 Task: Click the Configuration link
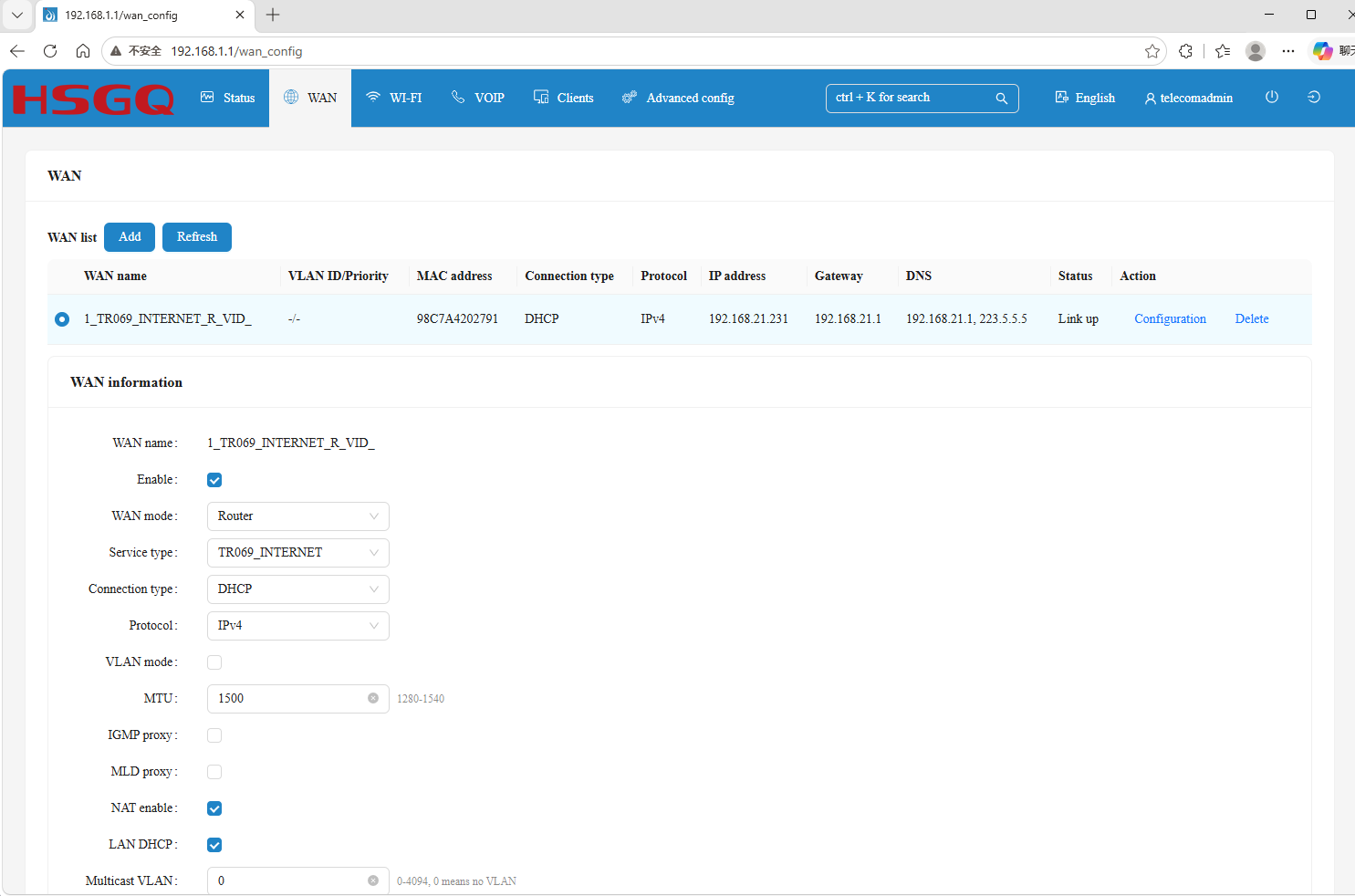pos(1171,319)
